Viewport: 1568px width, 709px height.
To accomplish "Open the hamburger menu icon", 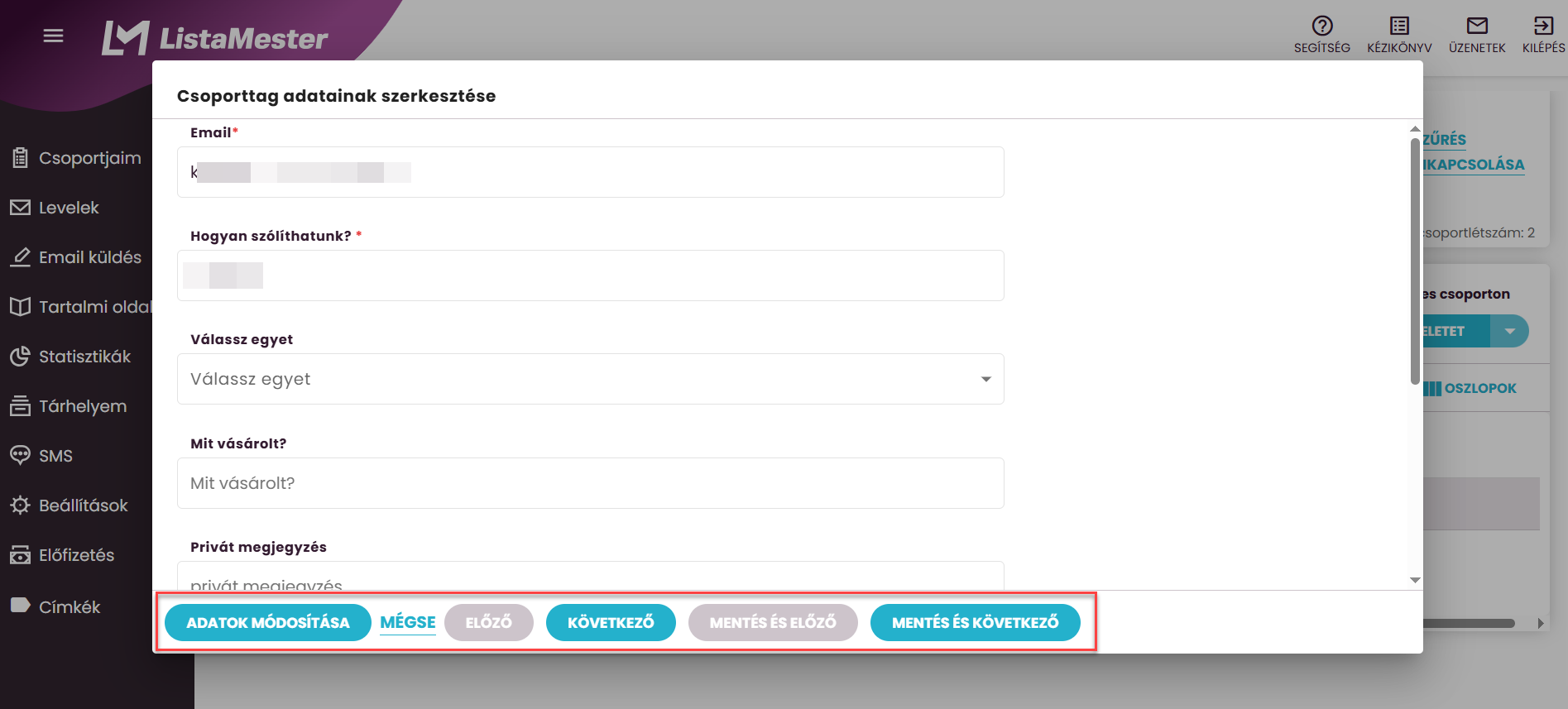I will pos(53,36).
